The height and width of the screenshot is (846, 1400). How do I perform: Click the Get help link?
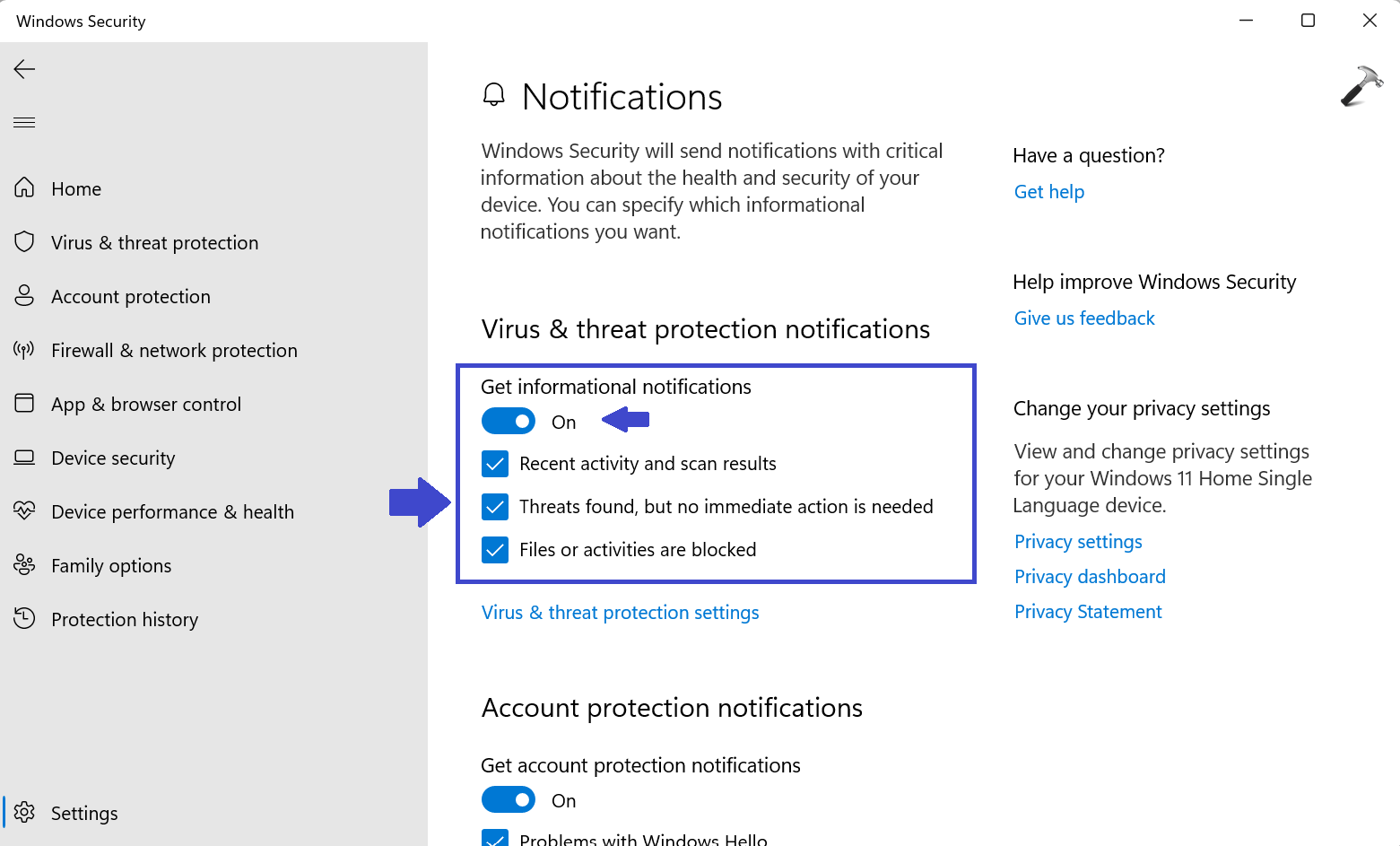coord(1048,192)
